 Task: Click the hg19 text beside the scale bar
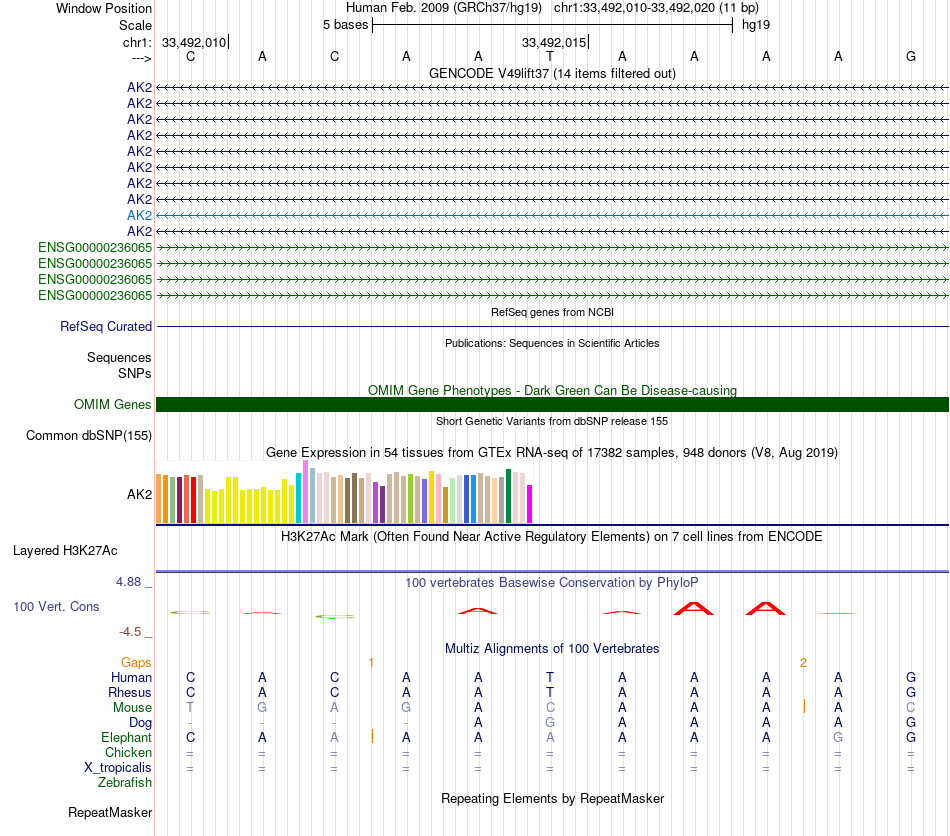coord(756,25)
